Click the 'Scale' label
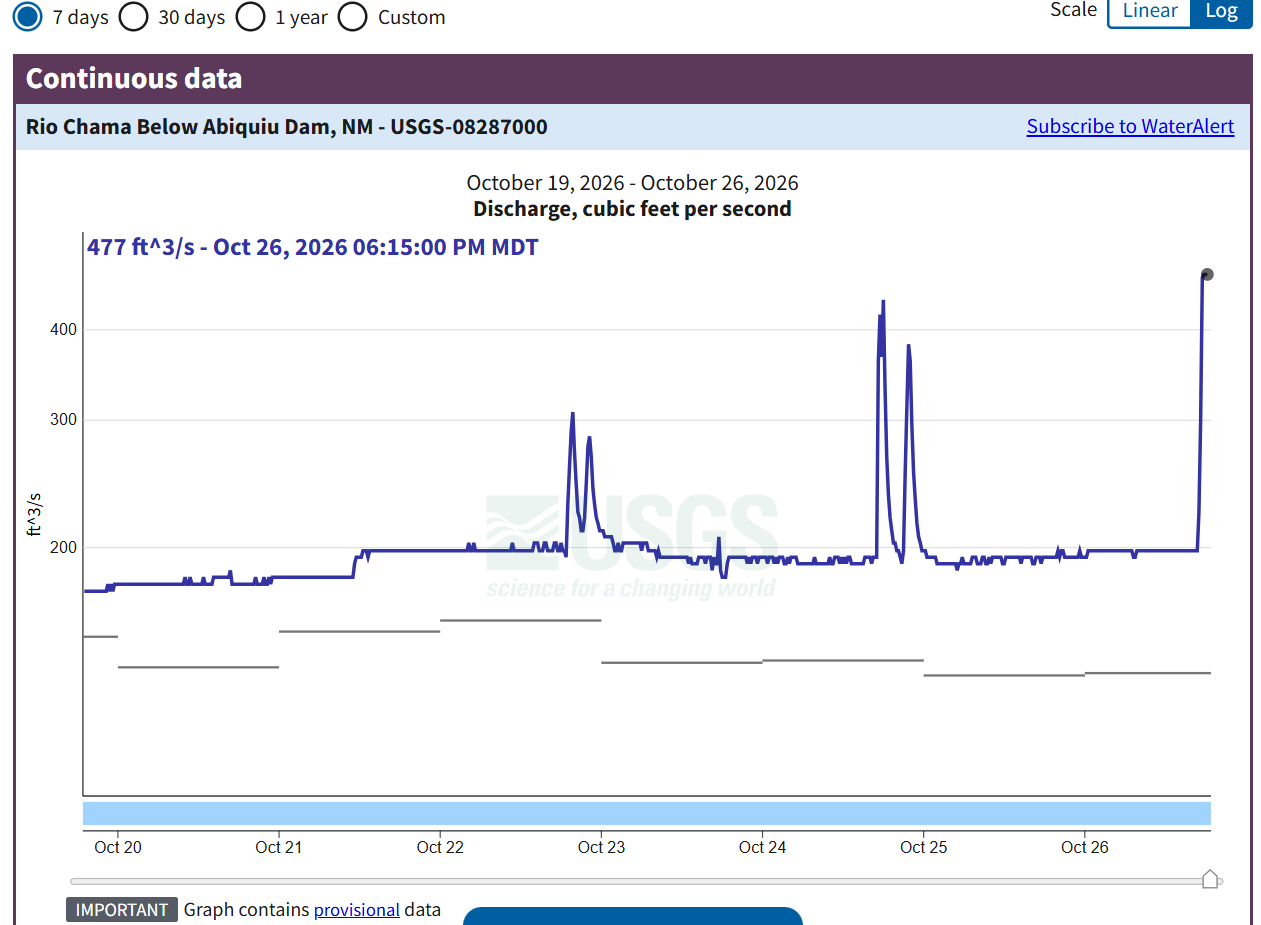The image size is (1261, 925). [1073, 10]
